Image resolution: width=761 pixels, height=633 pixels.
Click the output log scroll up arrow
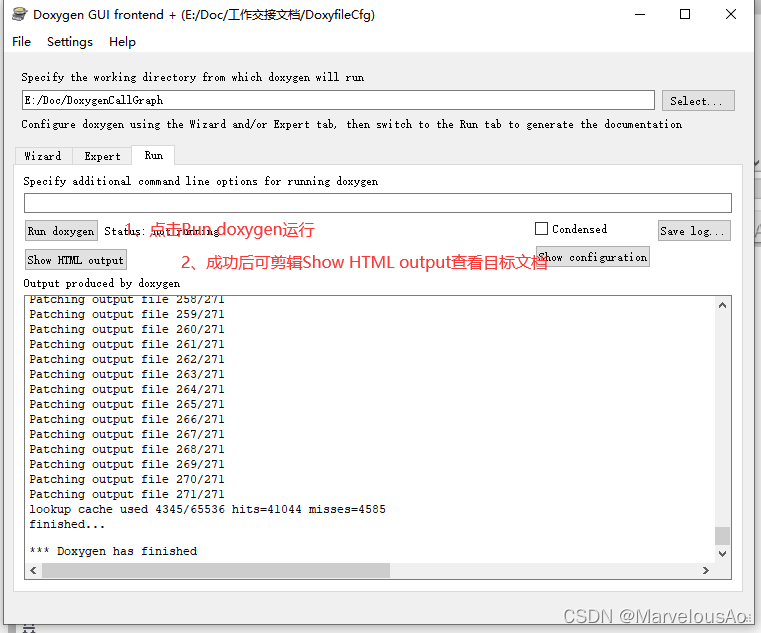[722, 305]
